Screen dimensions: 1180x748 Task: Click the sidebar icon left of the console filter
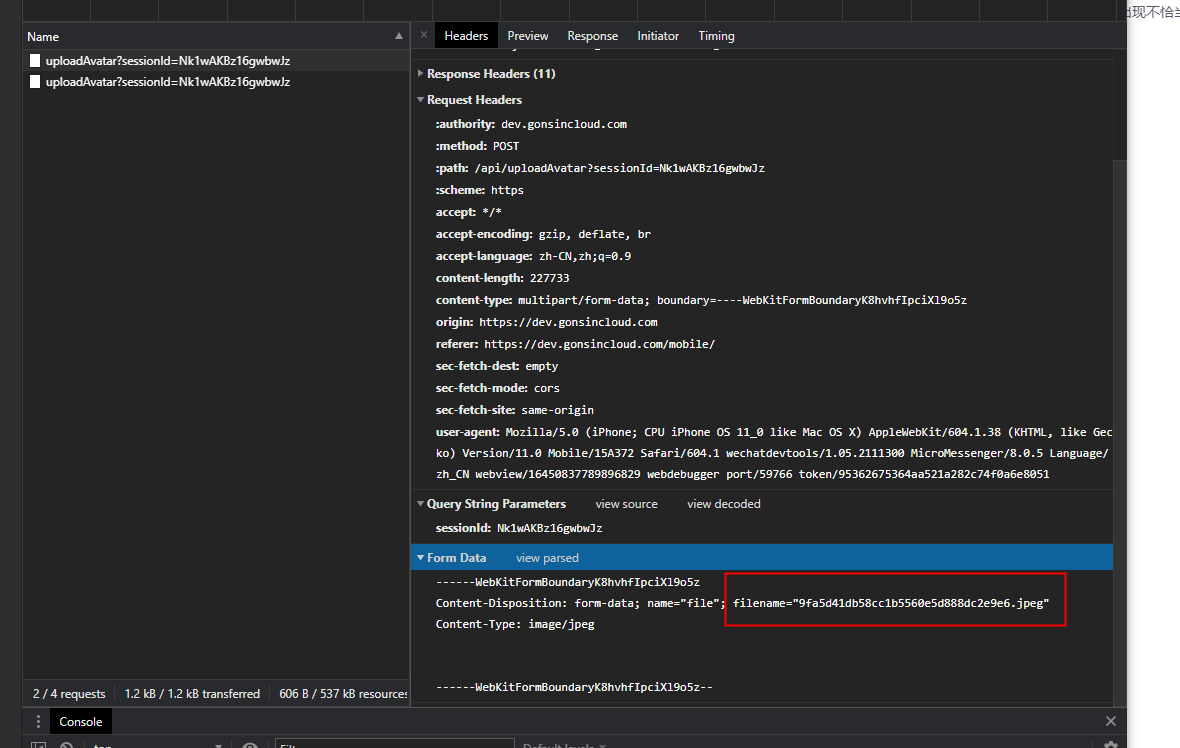[x=38, y=745]
